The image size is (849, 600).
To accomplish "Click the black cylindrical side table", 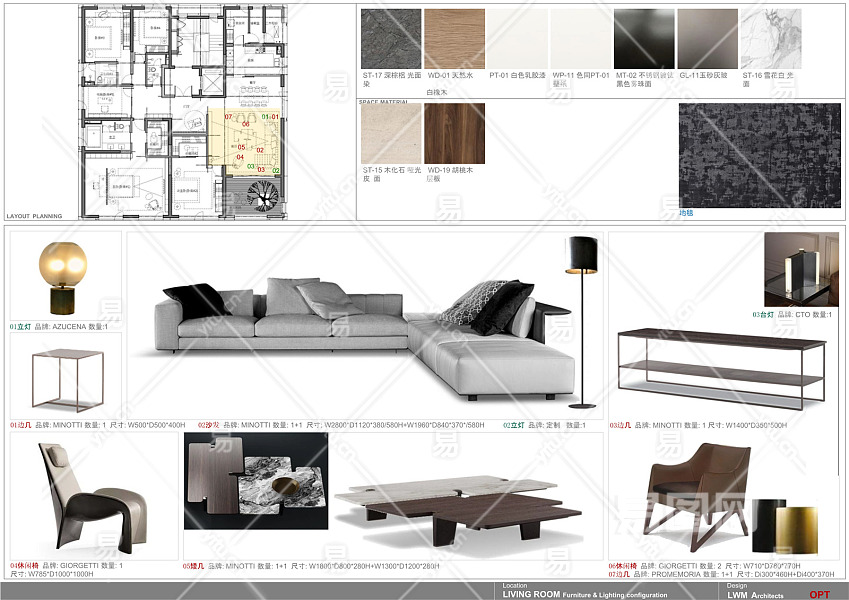I will 765,525.
